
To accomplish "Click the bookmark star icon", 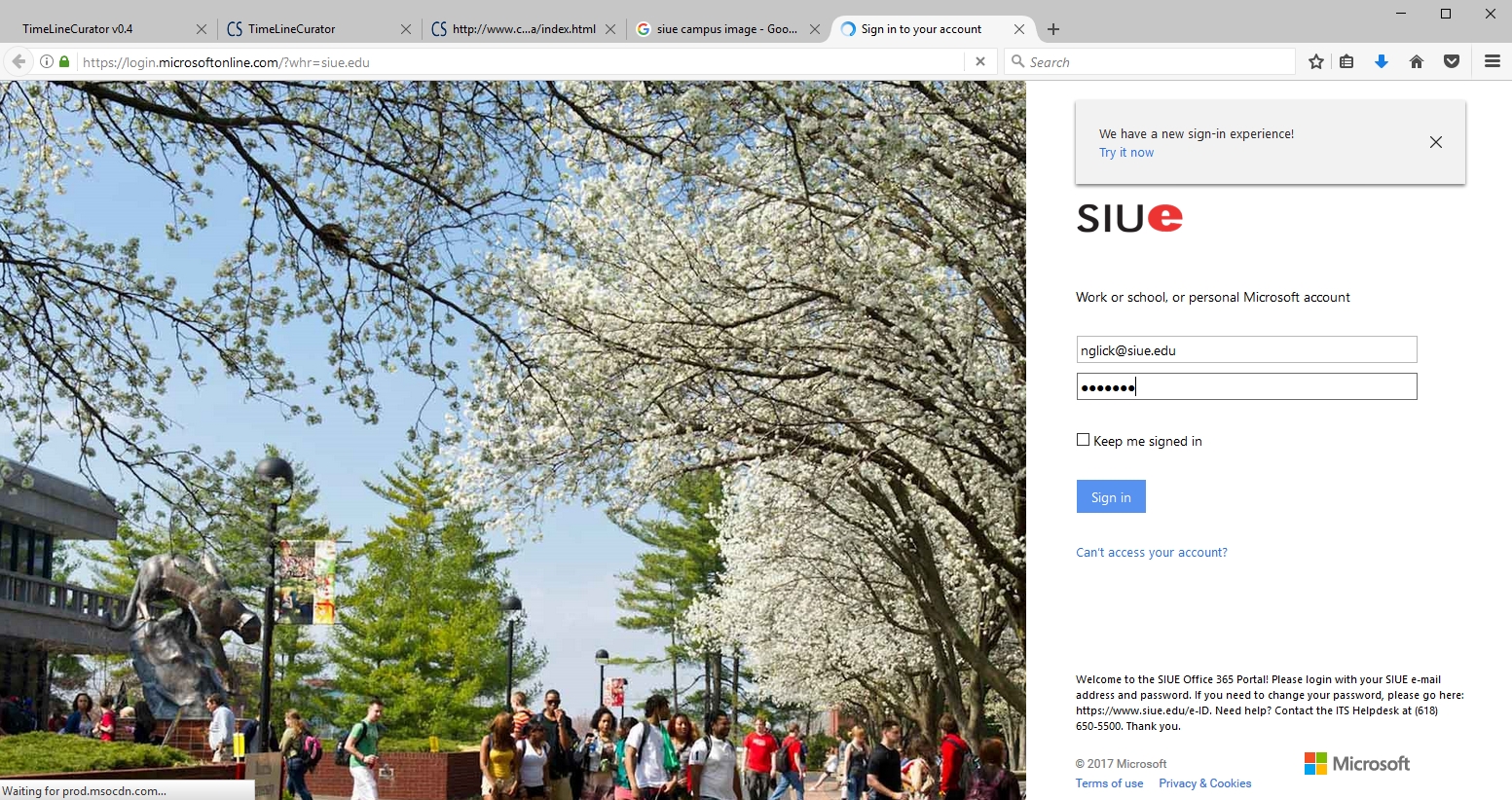I will 1316,61.
